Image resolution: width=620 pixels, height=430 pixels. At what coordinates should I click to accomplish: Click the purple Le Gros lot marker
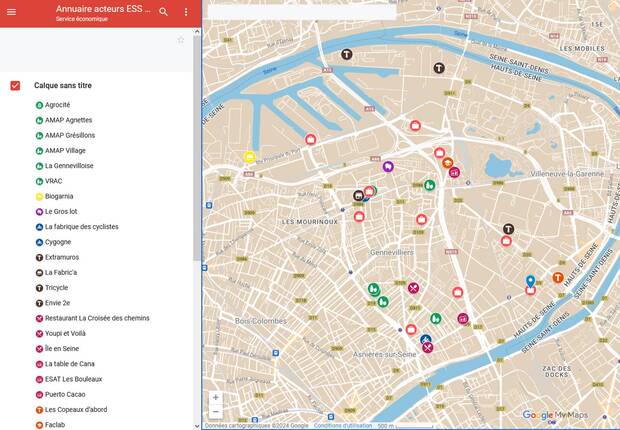click(388, 167)
